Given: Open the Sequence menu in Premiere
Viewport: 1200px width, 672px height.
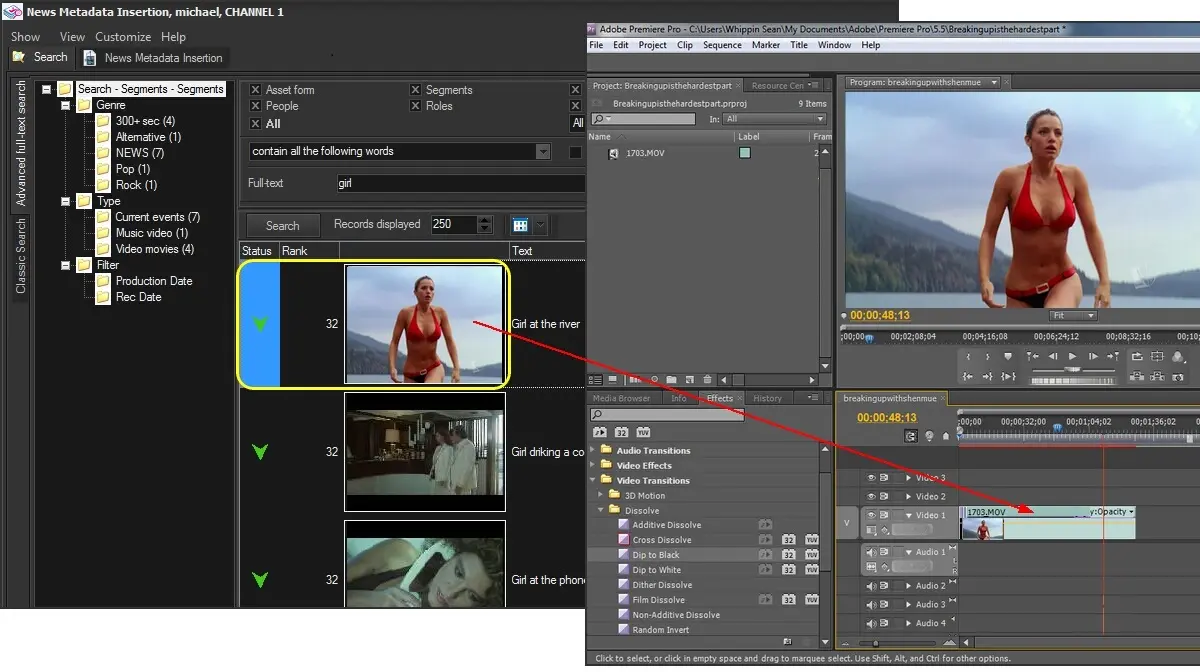Looking at the screenshot, I should pyautogui.click(x=722, y=45).
